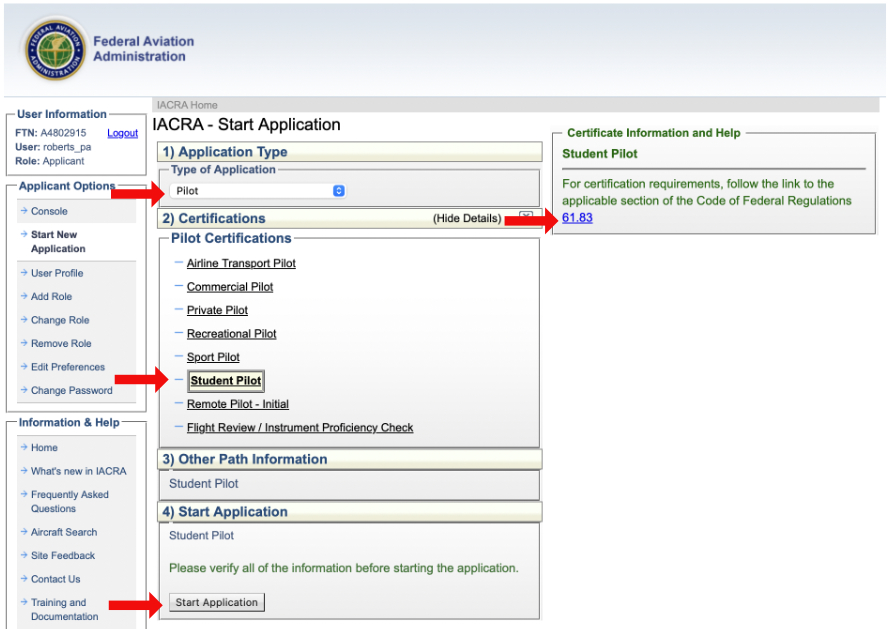
Task: Open Site Feedback link
Action: click(x=63, y=556)
